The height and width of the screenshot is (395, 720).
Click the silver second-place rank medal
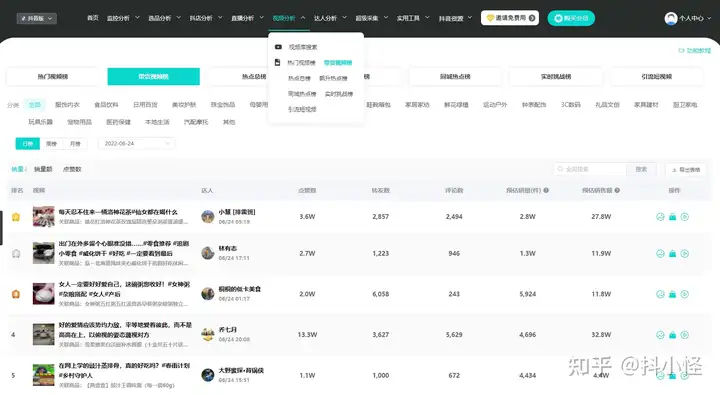[x=16, y=254]
